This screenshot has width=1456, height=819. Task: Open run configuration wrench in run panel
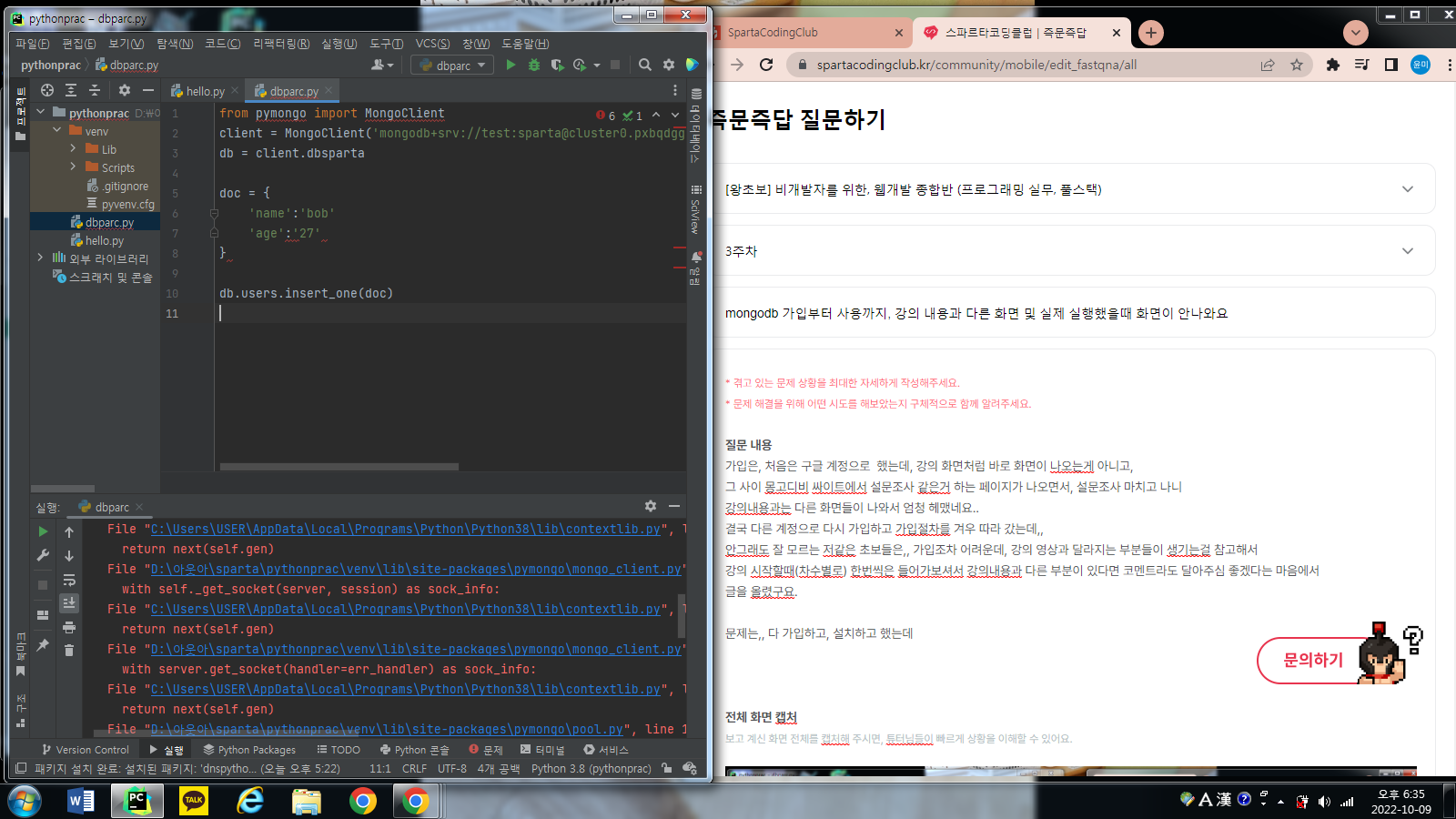coord(43,555)
